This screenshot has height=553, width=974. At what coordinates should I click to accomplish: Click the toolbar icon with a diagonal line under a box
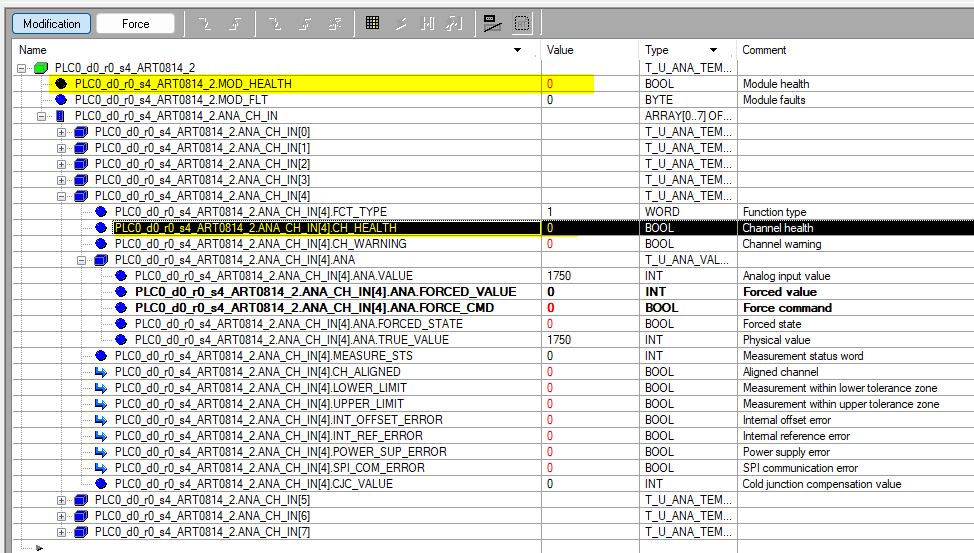492,24
